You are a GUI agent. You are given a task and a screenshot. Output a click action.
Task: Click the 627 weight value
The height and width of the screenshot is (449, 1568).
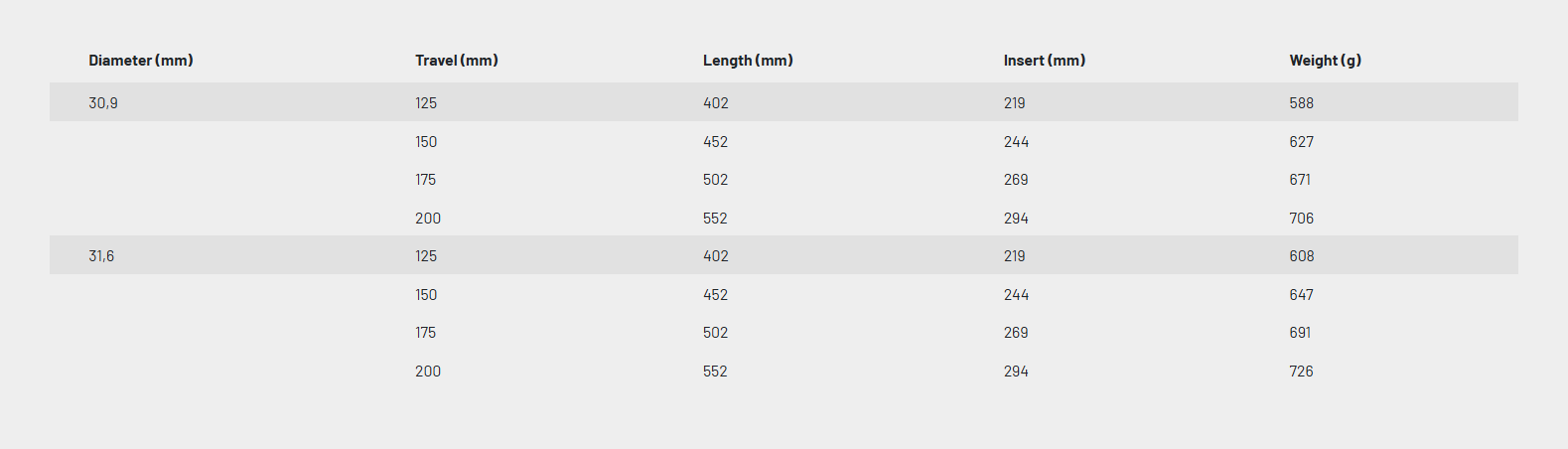click(x=1302, y=142)
